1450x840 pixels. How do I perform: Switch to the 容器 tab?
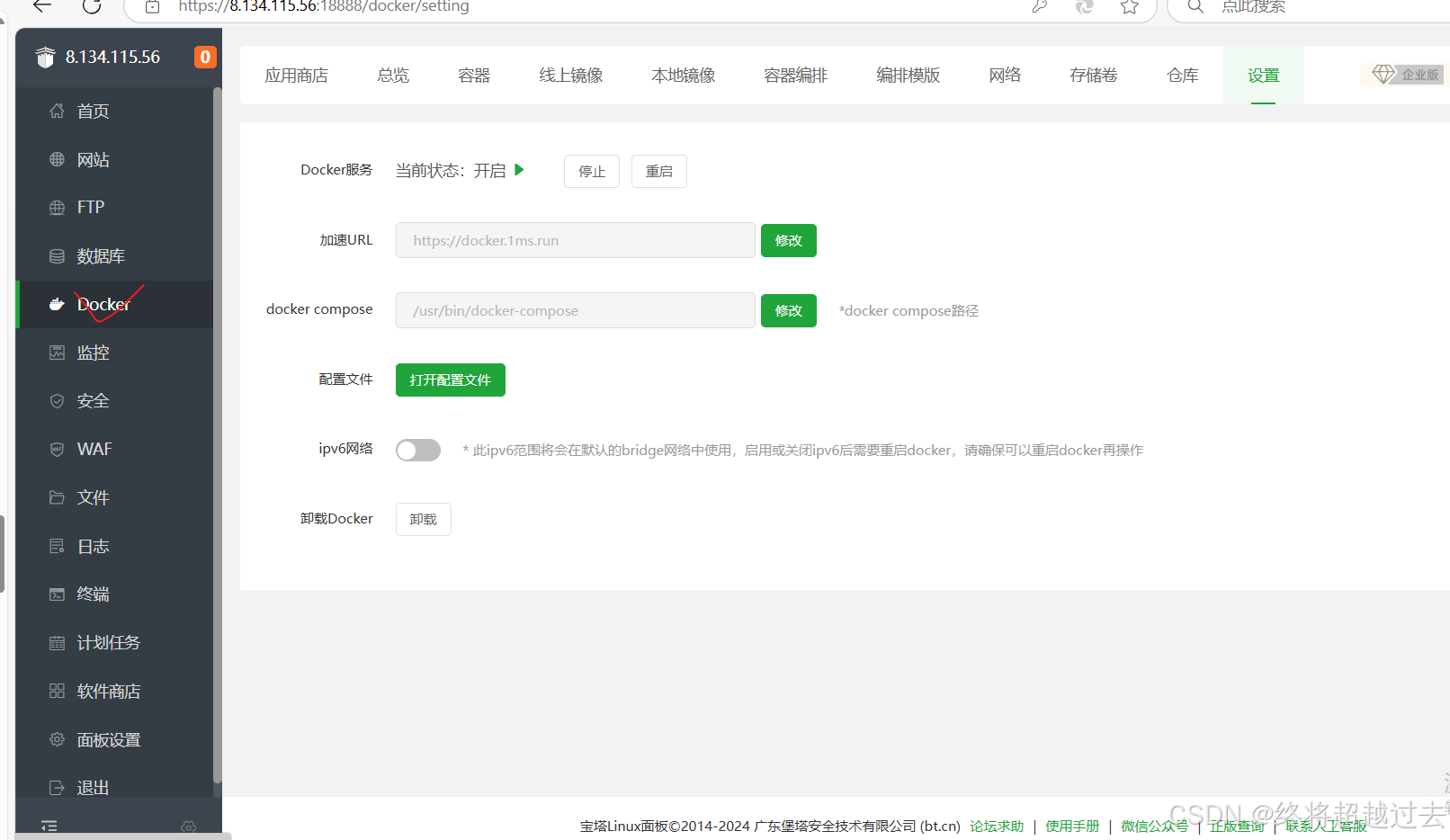(474, 76)
